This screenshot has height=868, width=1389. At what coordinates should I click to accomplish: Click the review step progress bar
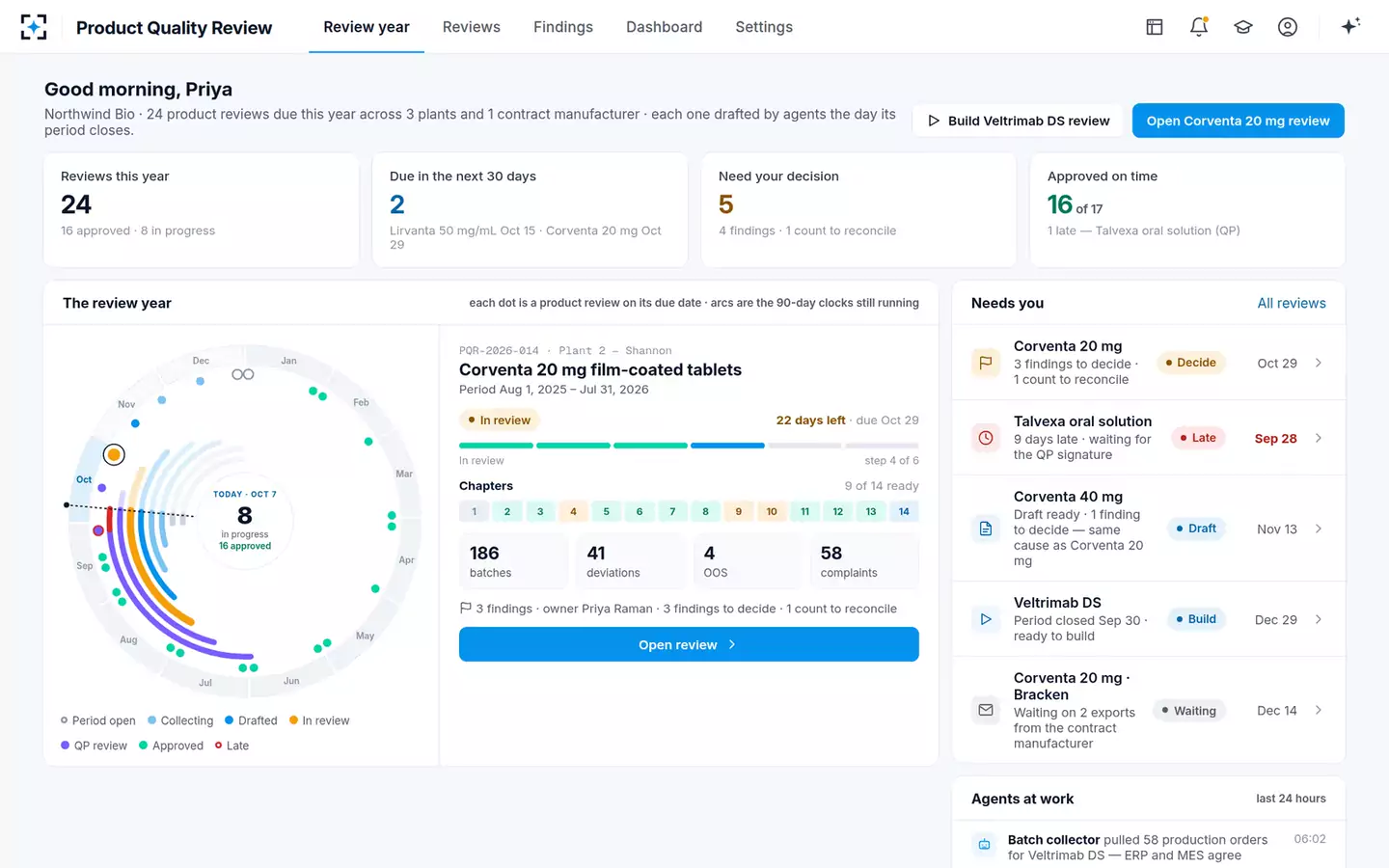pyautogui.click(x=689, y=446)
